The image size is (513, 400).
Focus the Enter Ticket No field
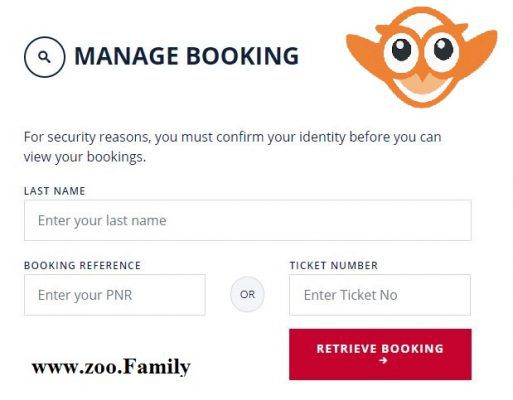point(380,295)
